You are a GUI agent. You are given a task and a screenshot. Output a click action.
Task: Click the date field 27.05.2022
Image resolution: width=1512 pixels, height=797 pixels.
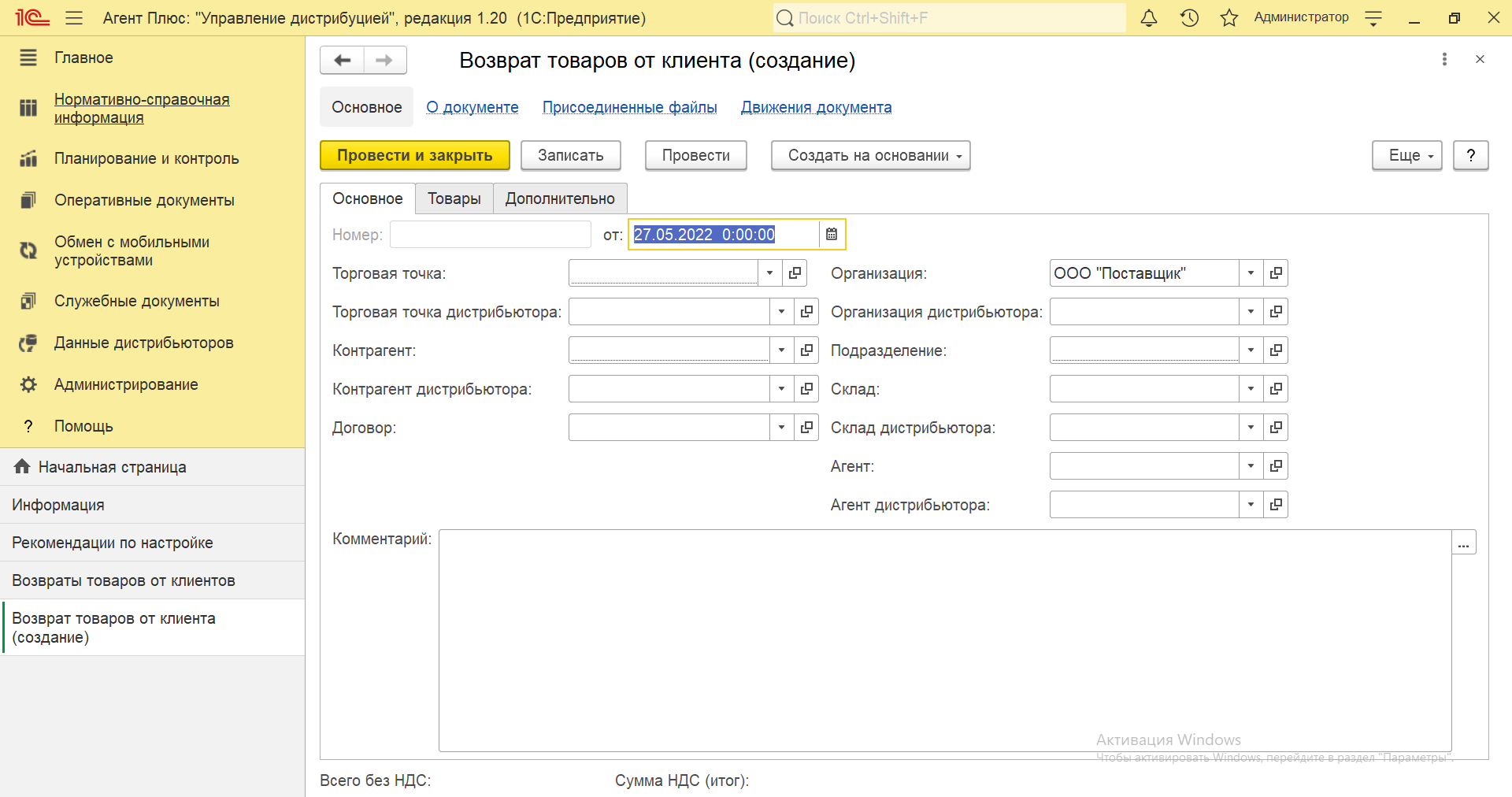(x=723, y=234)
